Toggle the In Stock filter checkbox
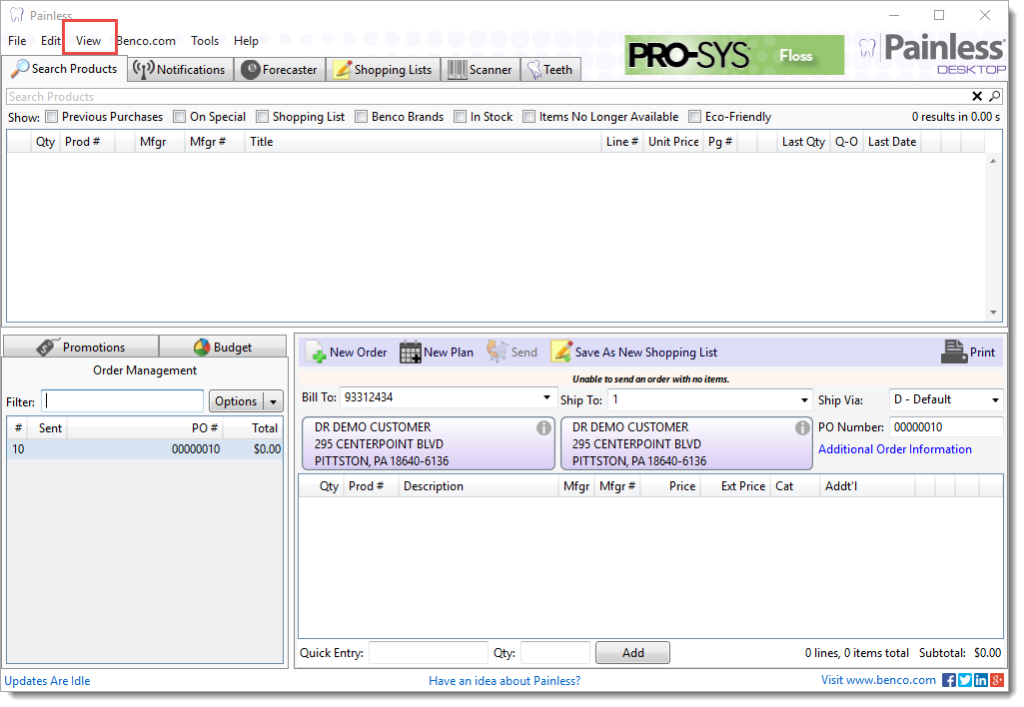Screen dimensions: 1024x707 pos(460,117)
